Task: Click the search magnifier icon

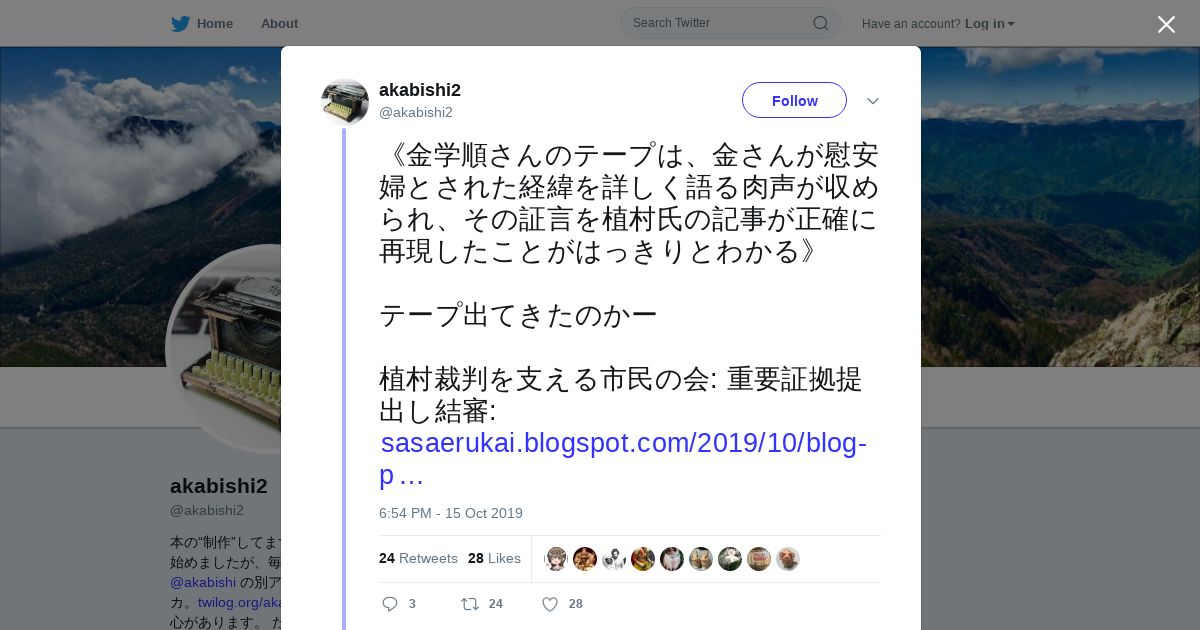Action: pos(820,23)
